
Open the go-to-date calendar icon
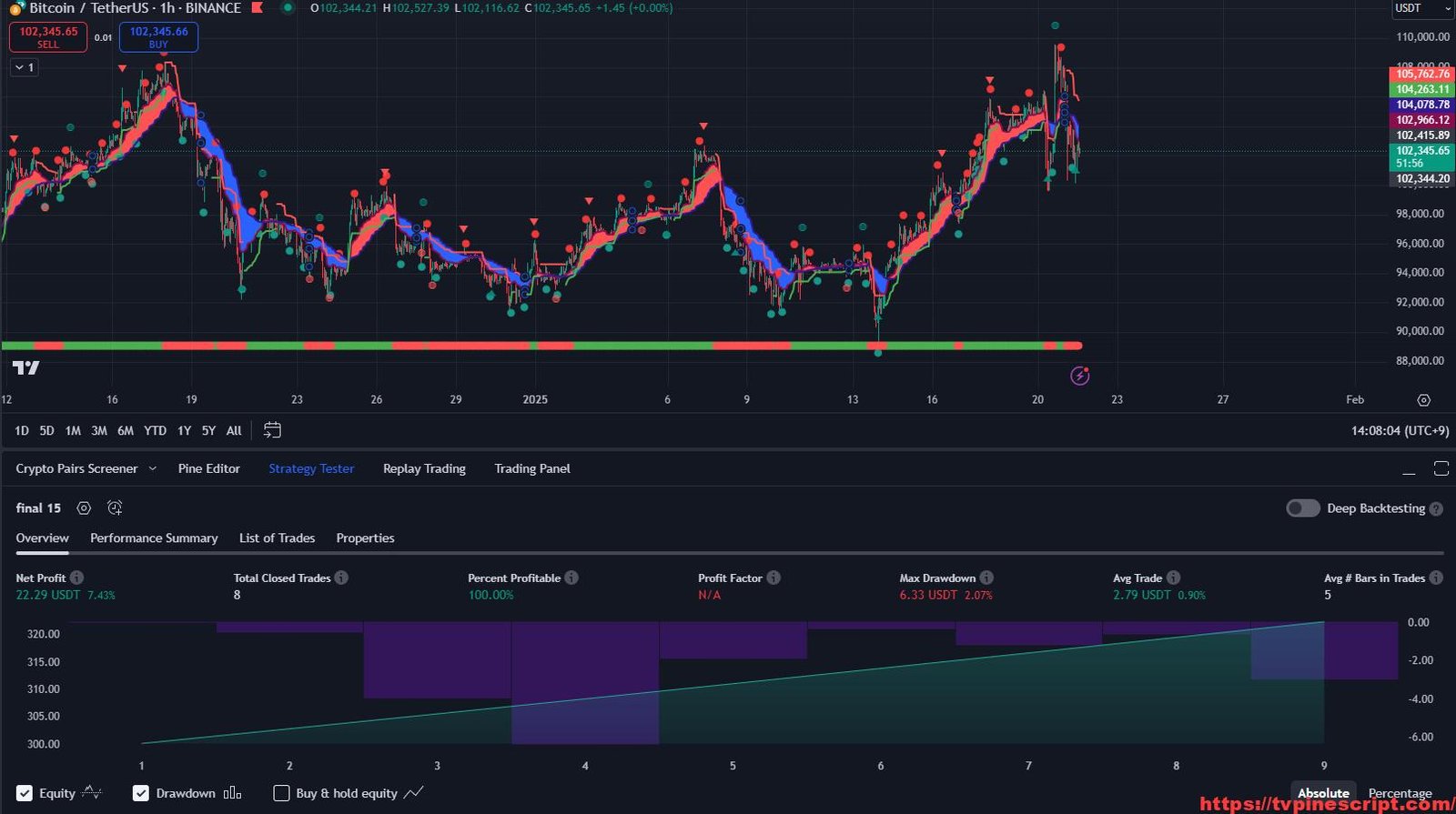pyautogui.click(x=272, y=430)
